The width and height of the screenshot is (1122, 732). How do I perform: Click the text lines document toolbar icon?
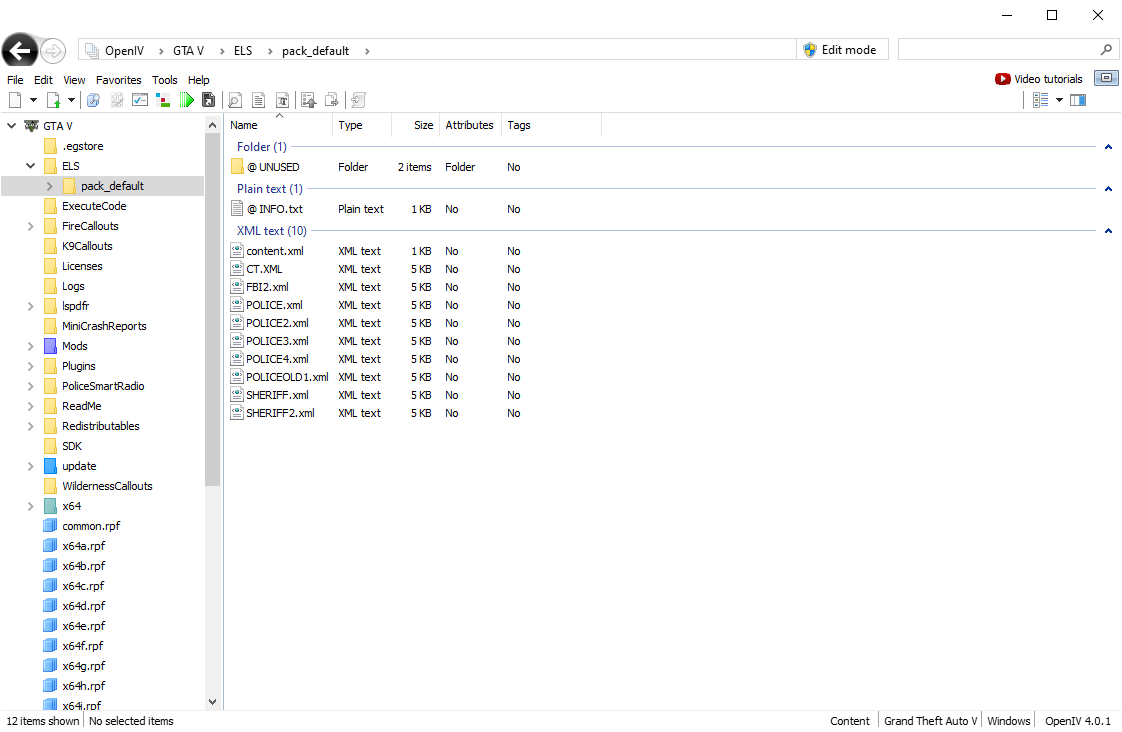click(259, 100)
